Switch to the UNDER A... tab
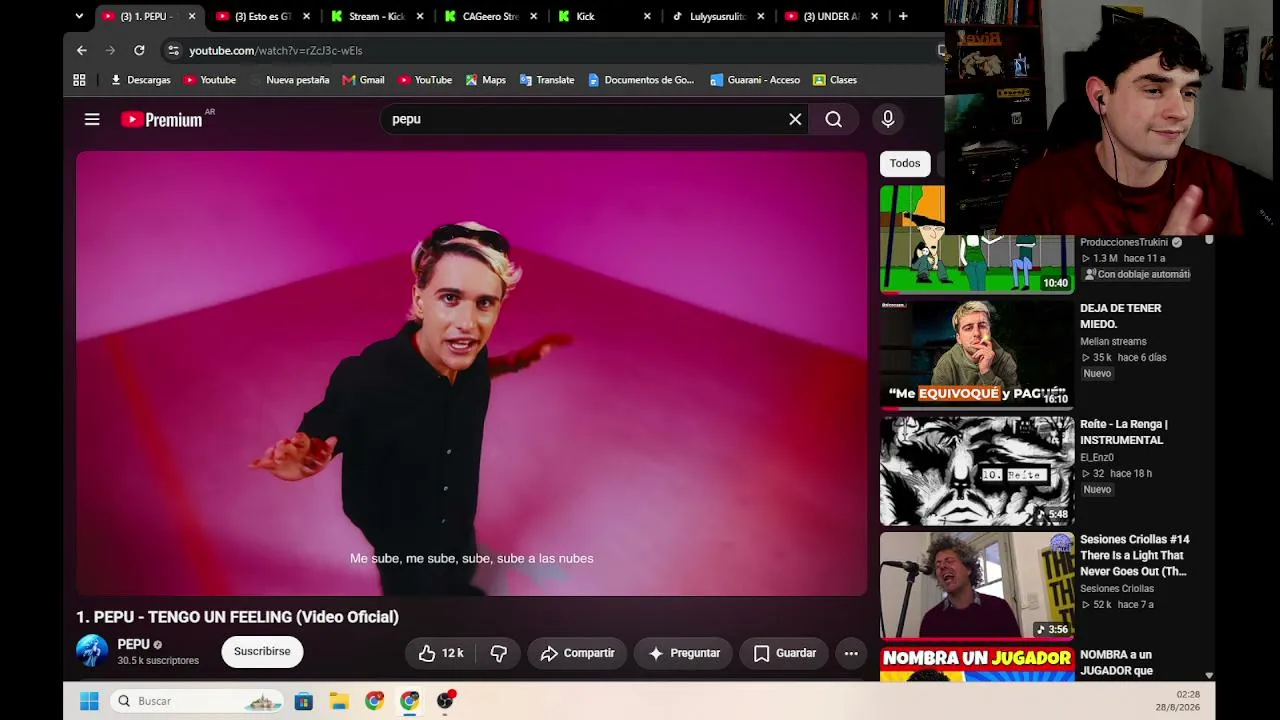1280x720 pixels. tap(833, 16)
